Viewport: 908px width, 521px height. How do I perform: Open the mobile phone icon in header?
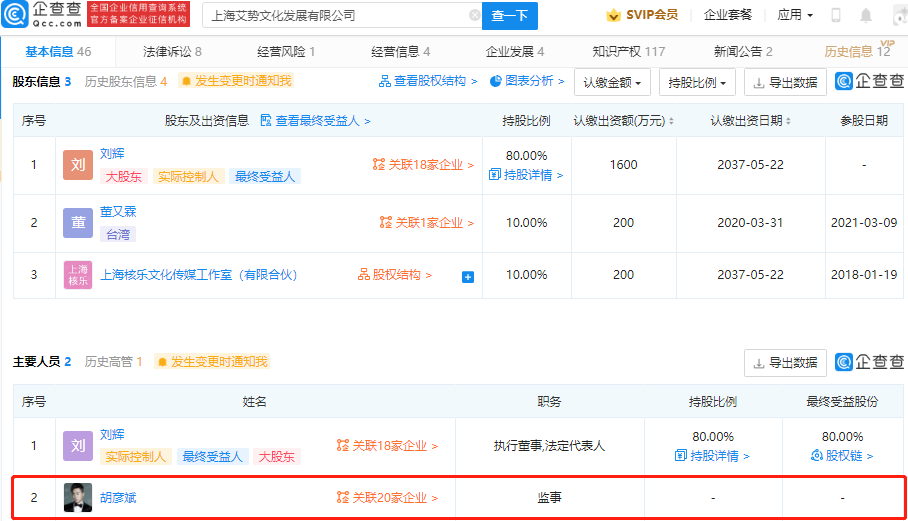(836, 15)
